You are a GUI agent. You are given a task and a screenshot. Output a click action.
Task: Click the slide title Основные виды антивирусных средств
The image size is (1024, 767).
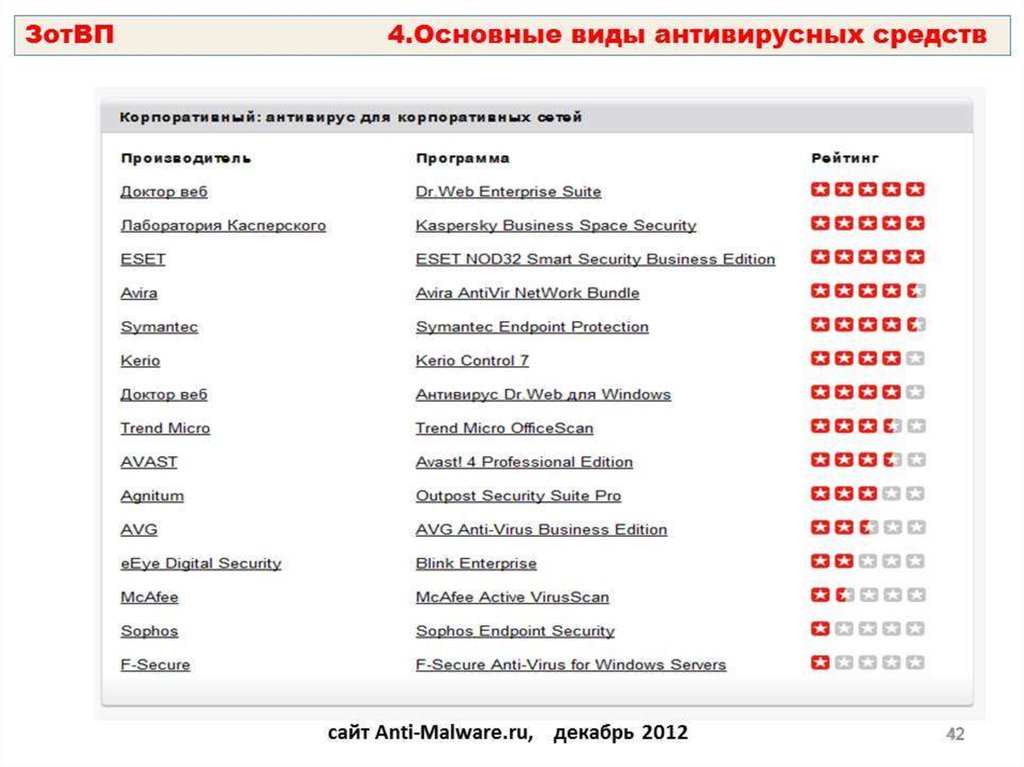pyautogui.click(x=687, y=34)
